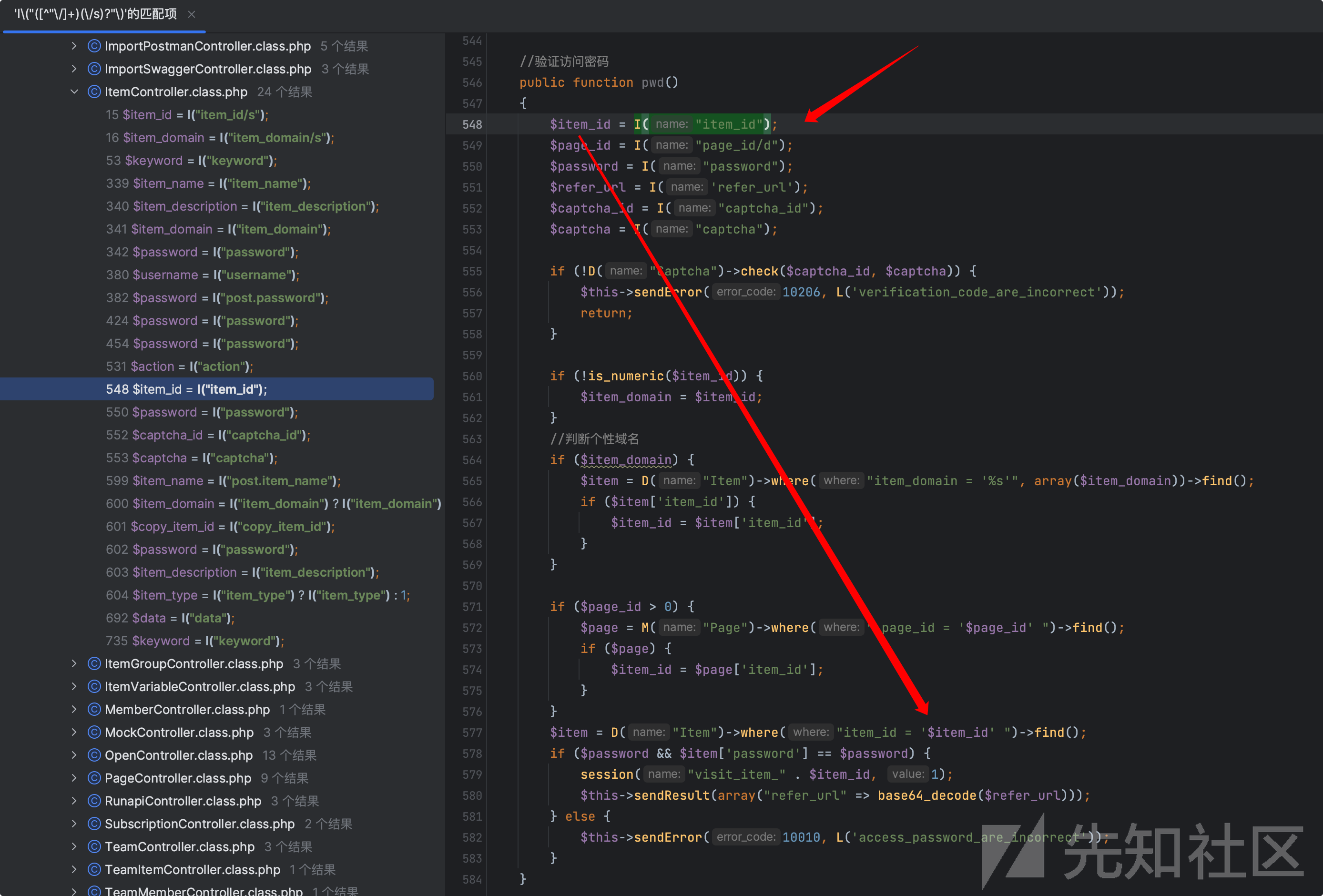
Task: Click base64_decode call on line 580
Action: click(927, 795)
